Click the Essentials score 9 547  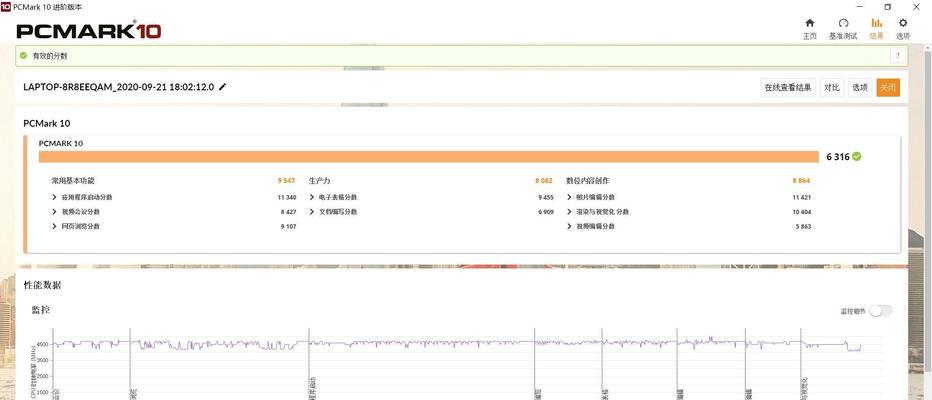coord(286,181)
